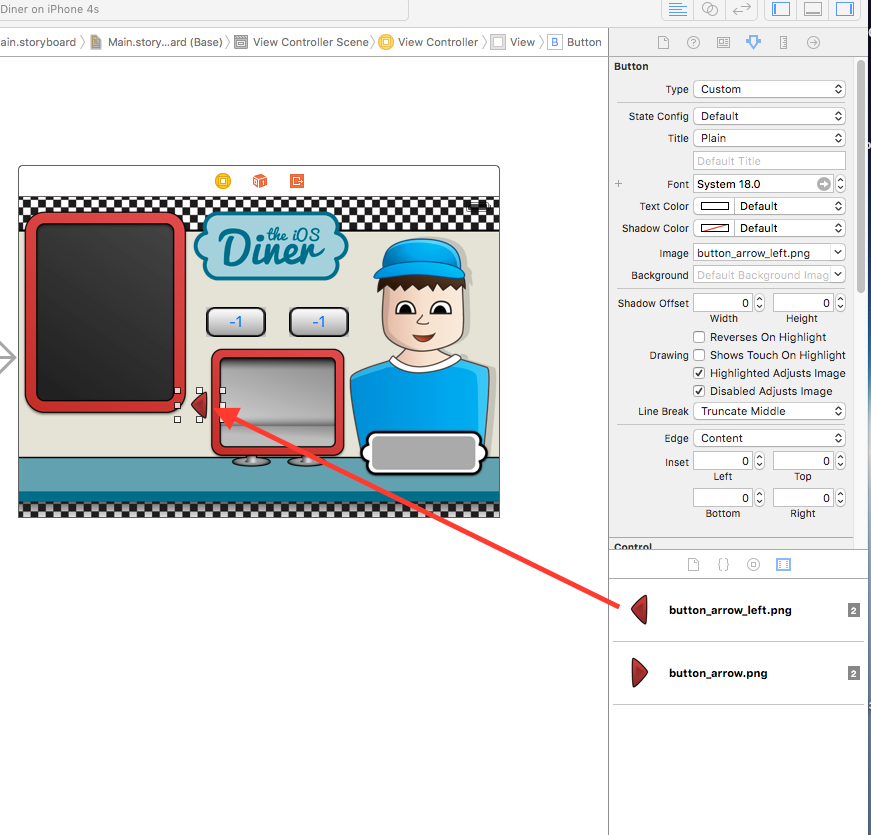The image size is (871, 835).
Task: Click the Inset Top field
Action: 803,461
